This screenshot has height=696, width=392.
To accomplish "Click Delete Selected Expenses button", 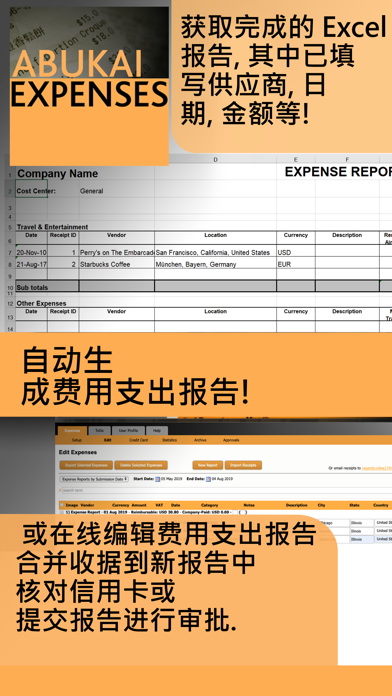I will pos(141,465).
